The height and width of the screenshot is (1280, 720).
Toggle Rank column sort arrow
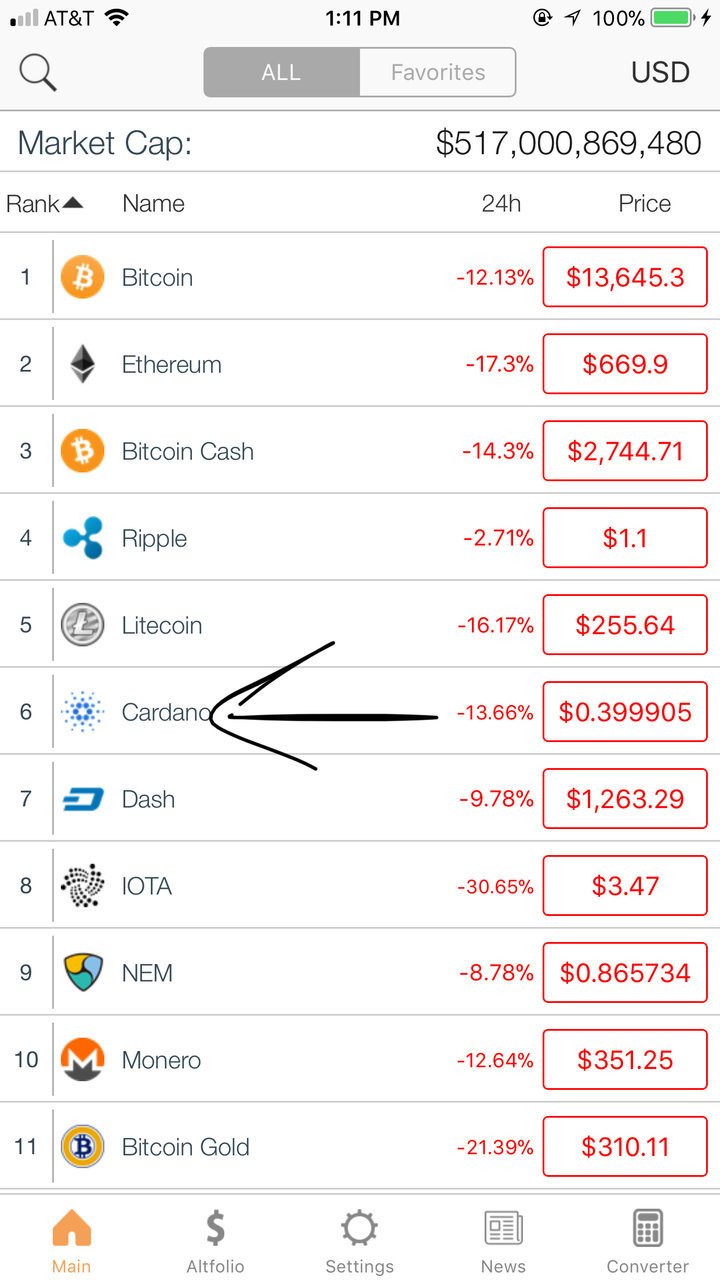[x=72, y=203]
